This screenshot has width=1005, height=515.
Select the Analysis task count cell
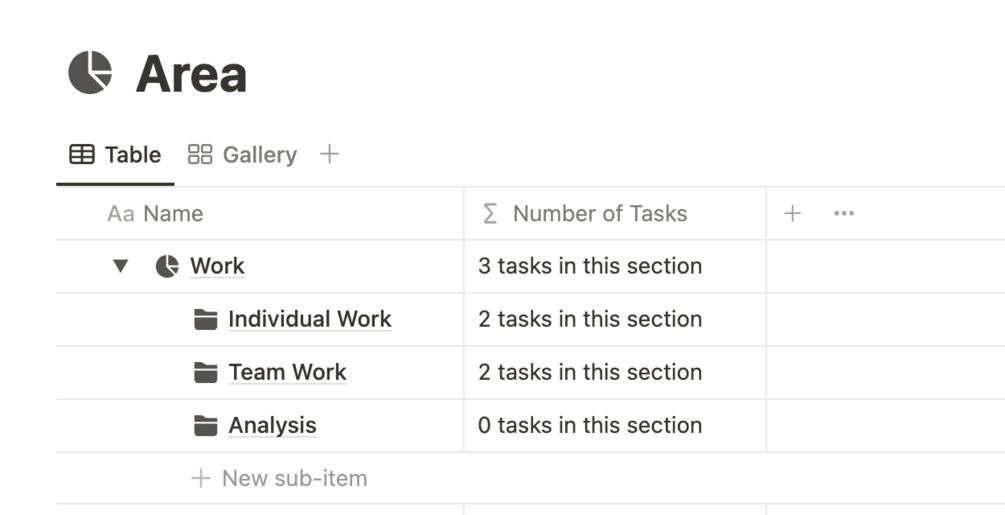click(614, 425)
